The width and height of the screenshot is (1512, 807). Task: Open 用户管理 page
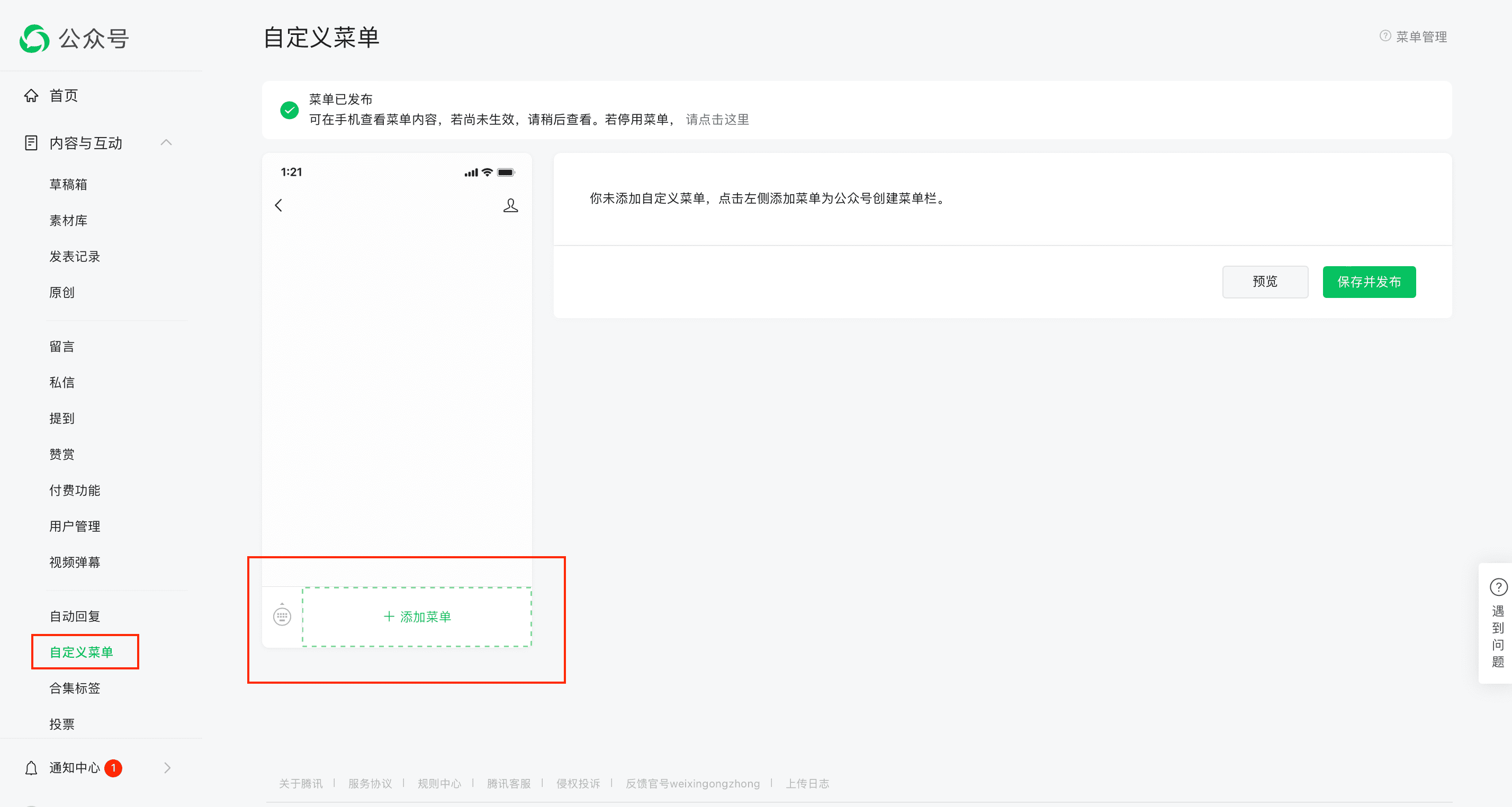click(75, 526)
